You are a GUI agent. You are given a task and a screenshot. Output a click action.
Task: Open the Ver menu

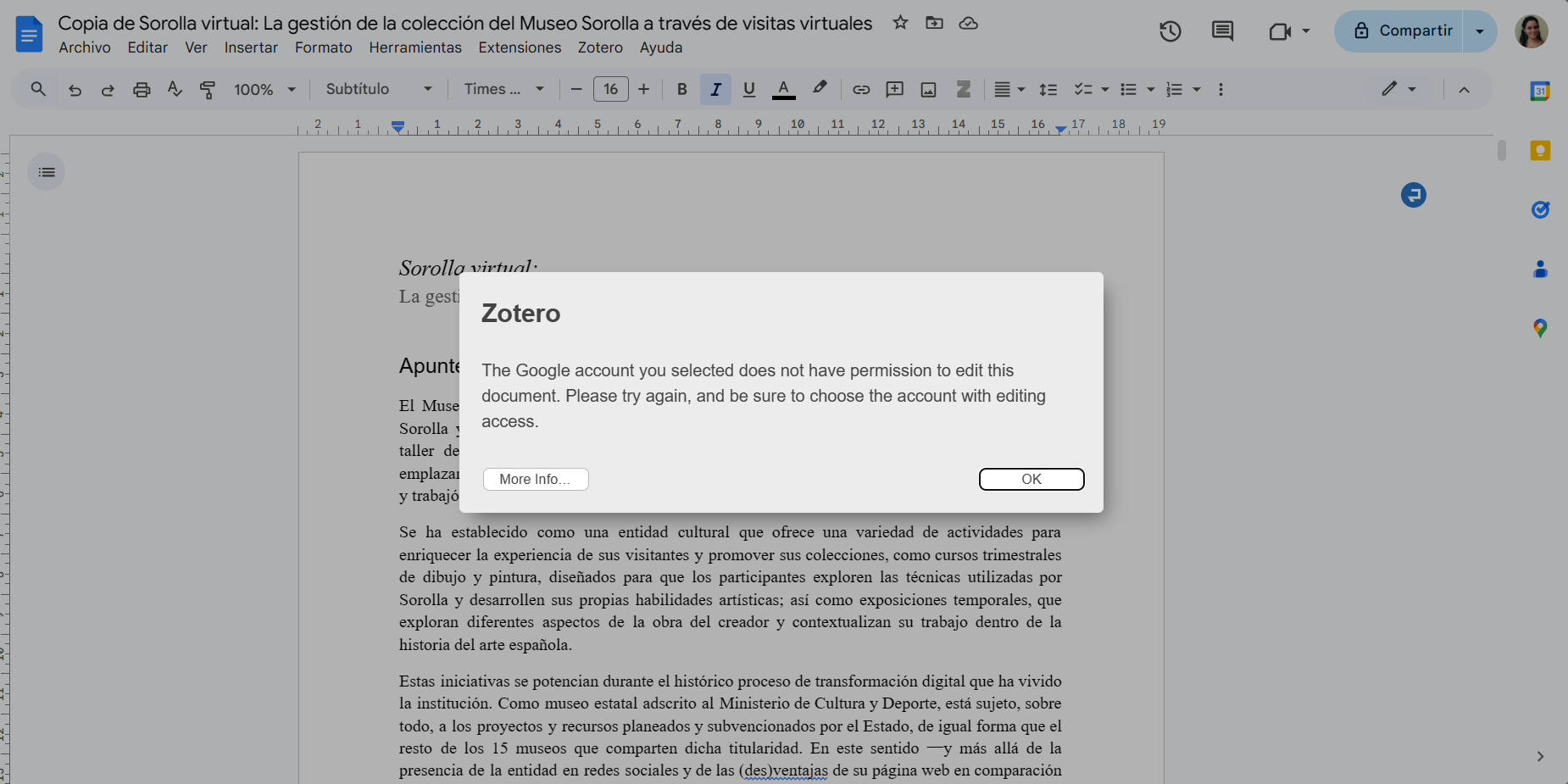coord(196,47)
